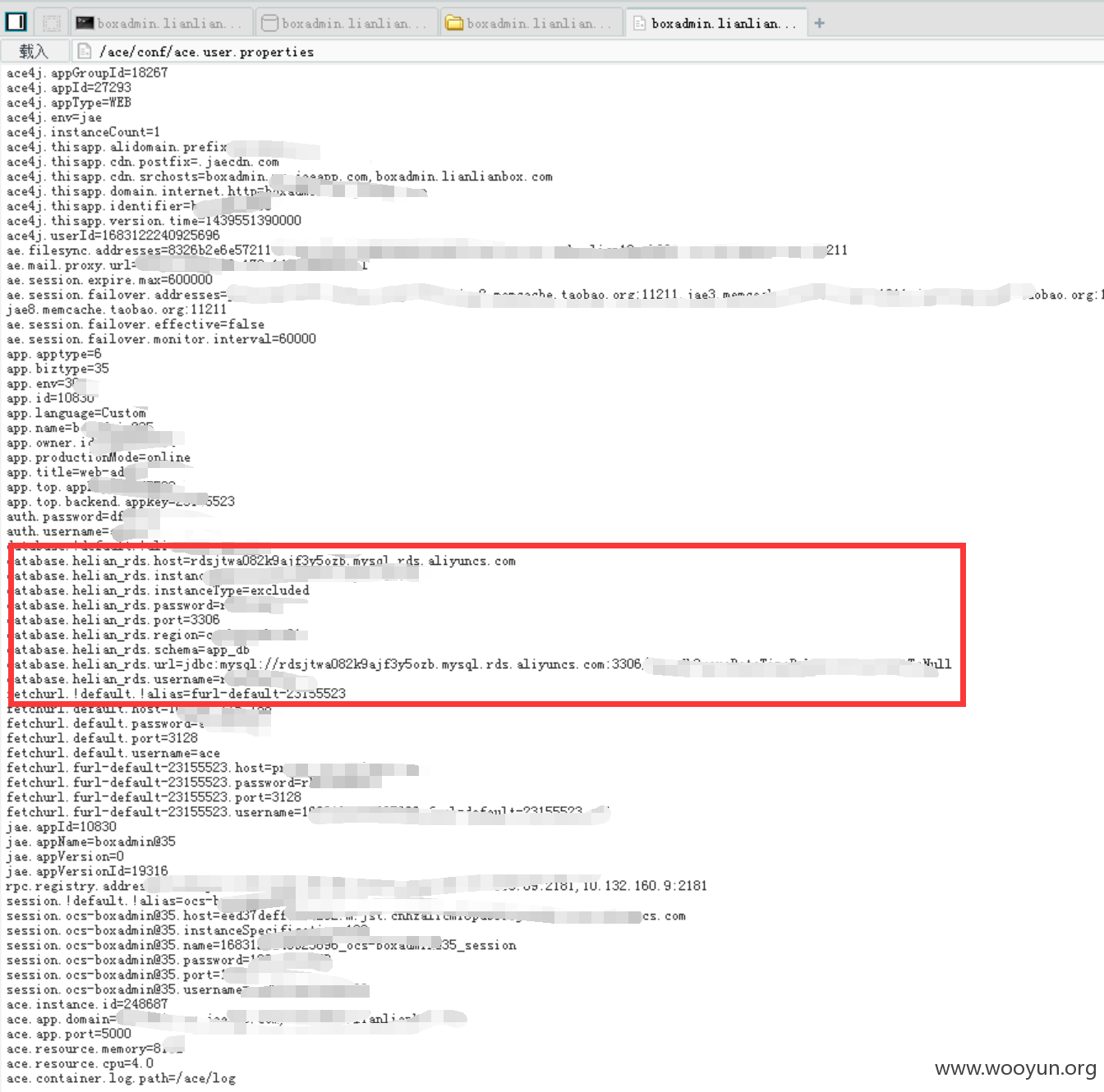Click the line ace.resource.cpu=4.0

80,1062
